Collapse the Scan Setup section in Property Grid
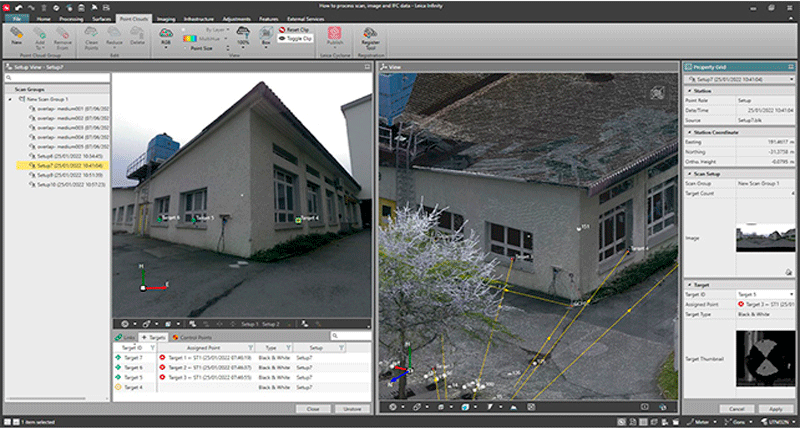The width and height of the screenshot is (800, 428). [688, 172]
